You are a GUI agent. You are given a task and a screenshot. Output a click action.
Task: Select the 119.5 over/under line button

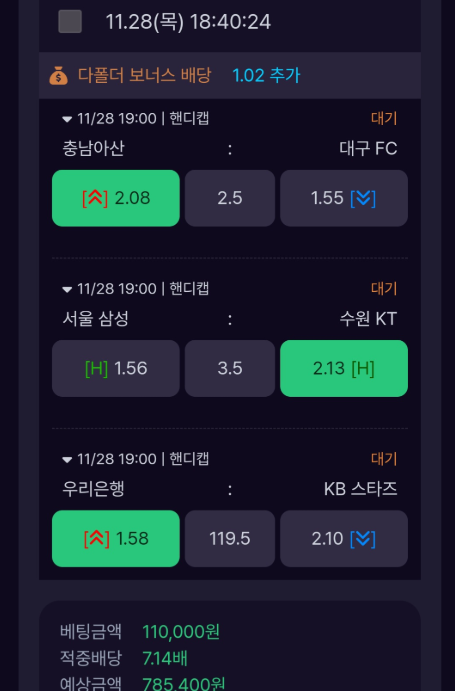230,539
